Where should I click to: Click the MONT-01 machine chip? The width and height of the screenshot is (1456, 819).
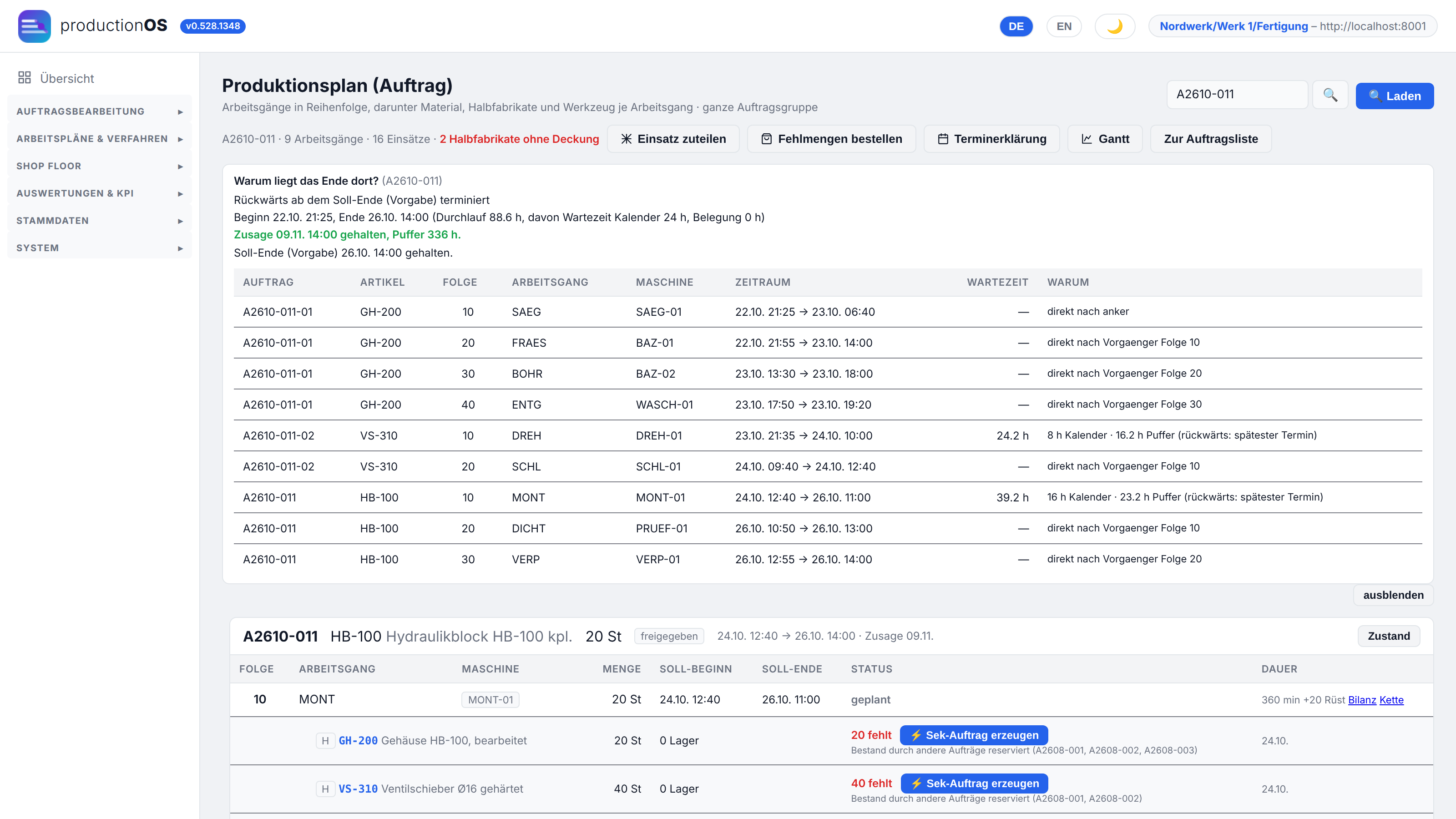[x=490, y=700]
